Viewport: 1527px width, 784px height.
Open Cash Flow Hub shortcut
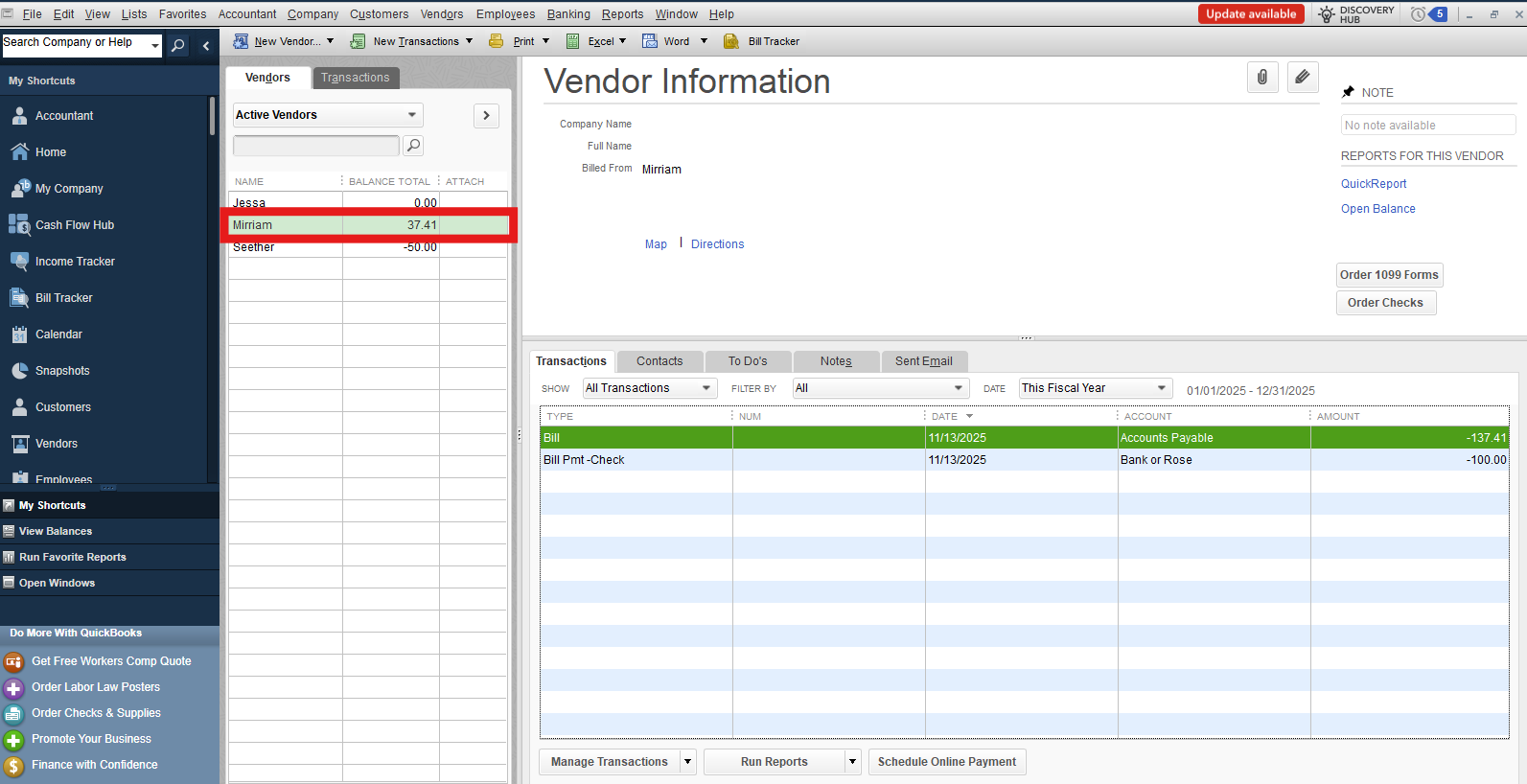coord(74,225)
